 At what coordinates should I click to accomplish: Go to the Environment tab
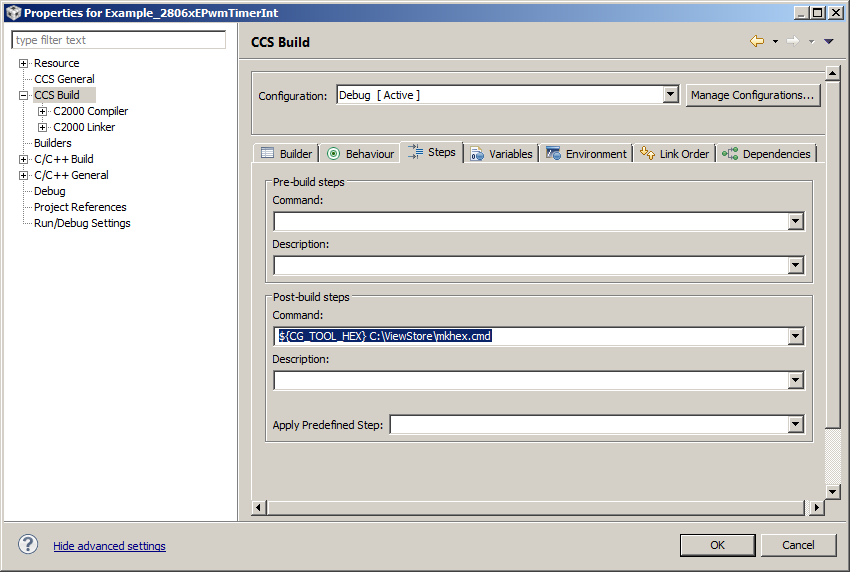pyautogui.click(x=586, y=154)
